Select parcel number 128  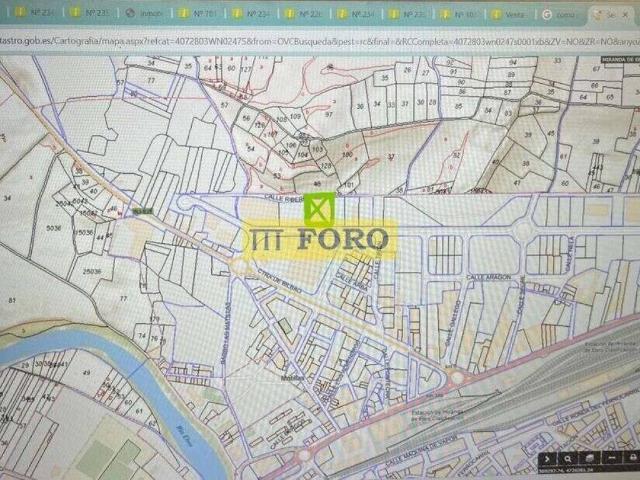pyautogui.click(x=326, y=166)
